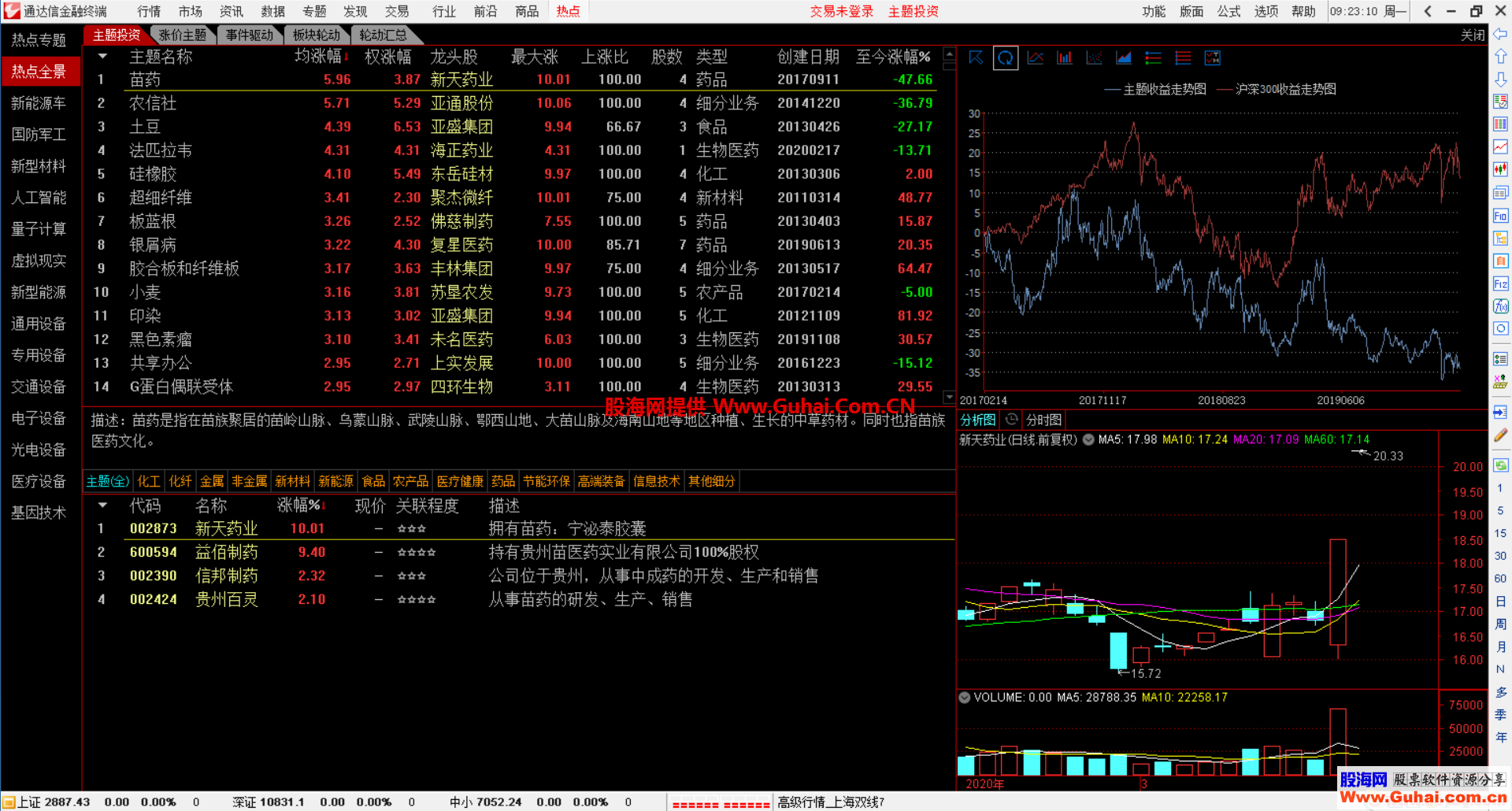
Task: Click scrollbar up arrow of theme table
Action: click(x=949, y=55)
